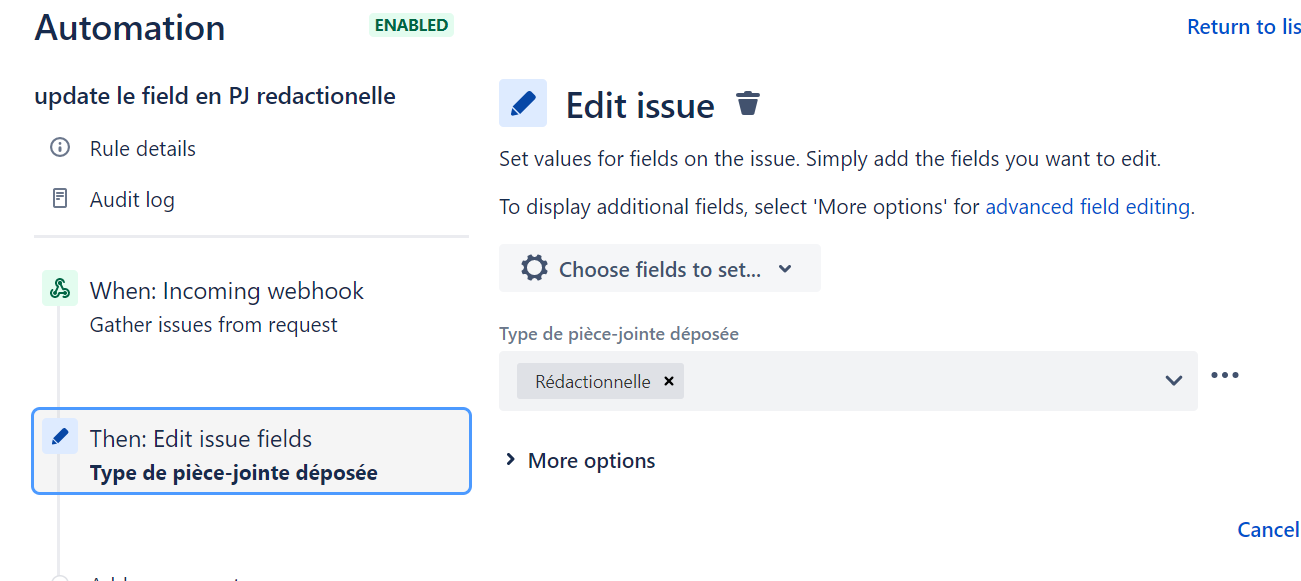1301x581 pixels.
Task: Click the gear icon on Choose fields to set
Action: click(x=533, y=267)
